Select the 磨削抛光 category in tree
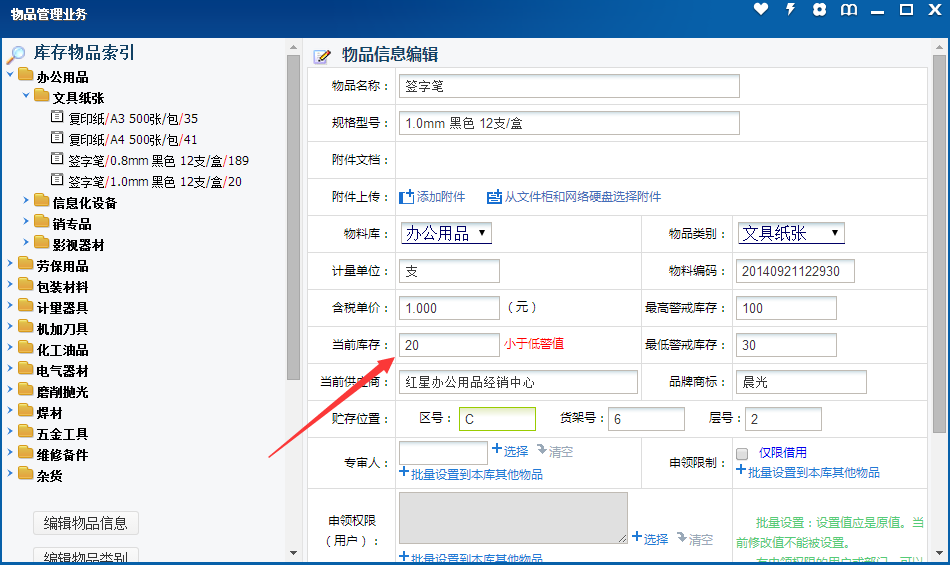 62,392
